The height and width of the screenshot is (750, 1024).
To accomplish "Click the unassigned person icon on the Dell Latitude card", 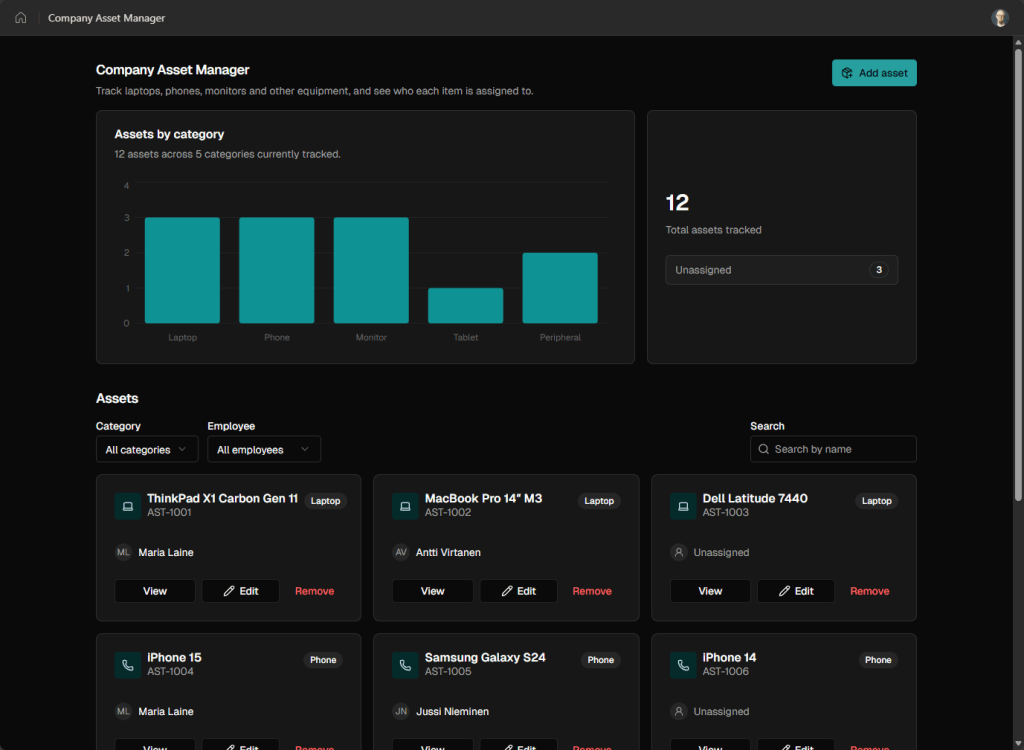I will point(679,552).
